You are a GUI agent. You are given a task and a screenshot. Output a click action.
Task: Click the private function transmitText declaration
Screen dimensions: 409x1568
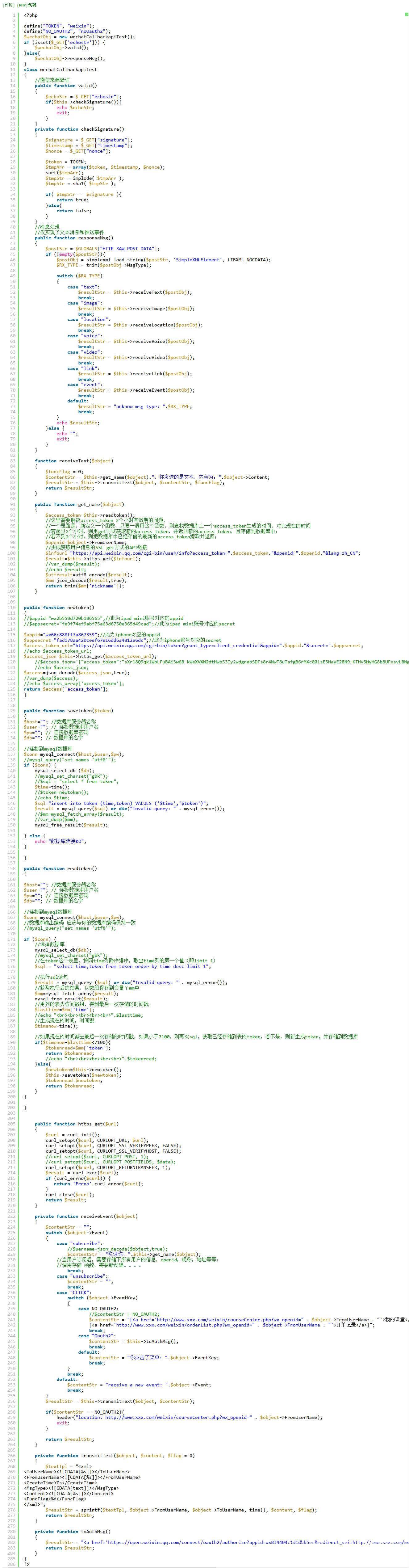click(x=115, y=1456)
